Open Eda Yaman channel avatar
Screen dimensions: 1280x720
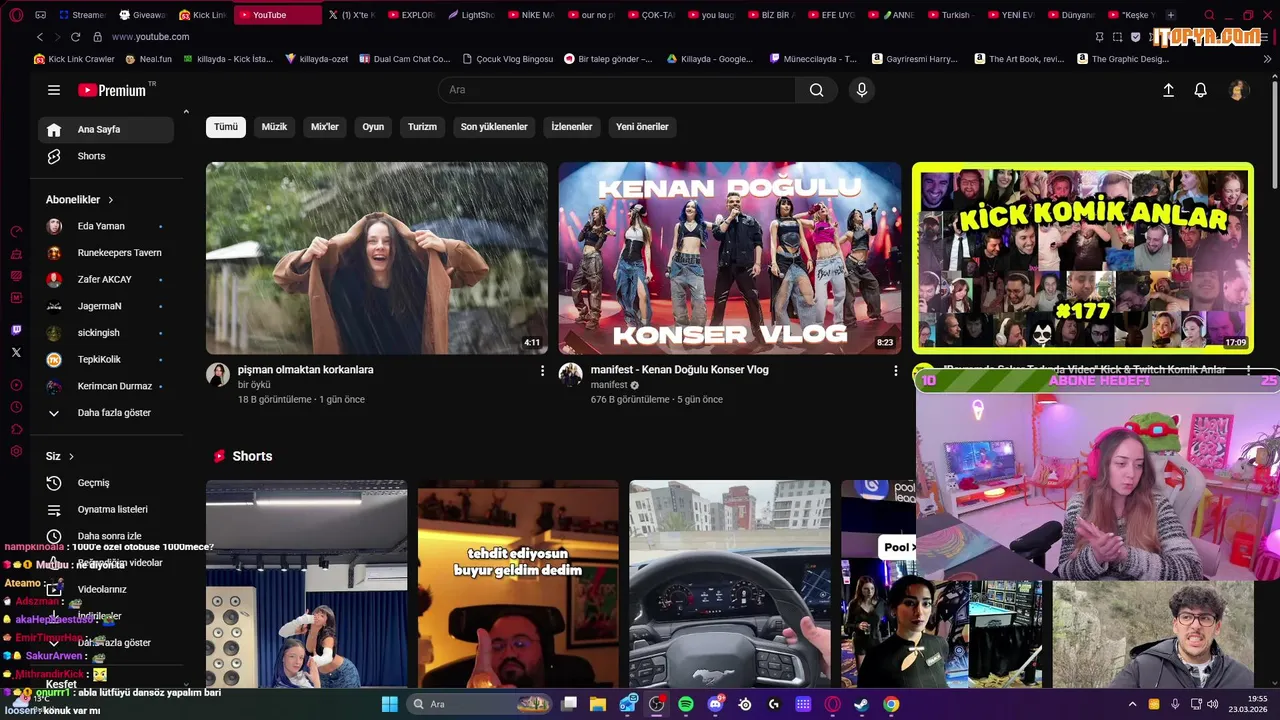(x=55, y=226)
